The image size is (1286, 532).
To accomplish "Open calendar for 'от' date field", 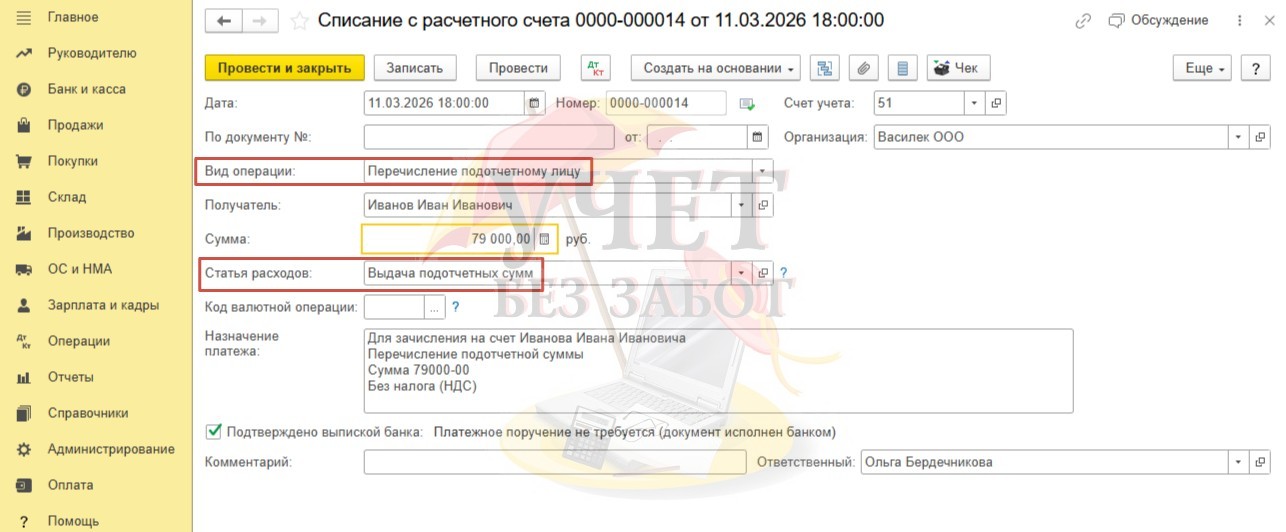I will pos(758,137).
